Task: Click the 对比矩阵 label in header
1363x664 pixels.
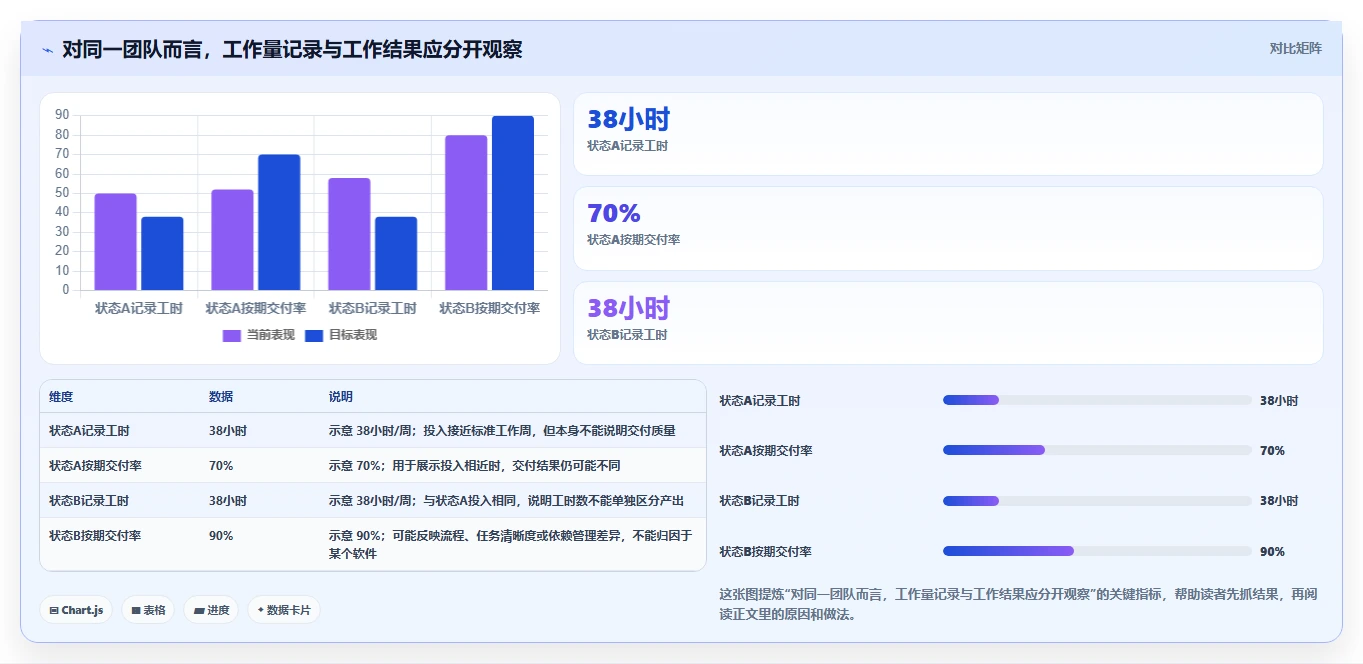Action: 1295,48
